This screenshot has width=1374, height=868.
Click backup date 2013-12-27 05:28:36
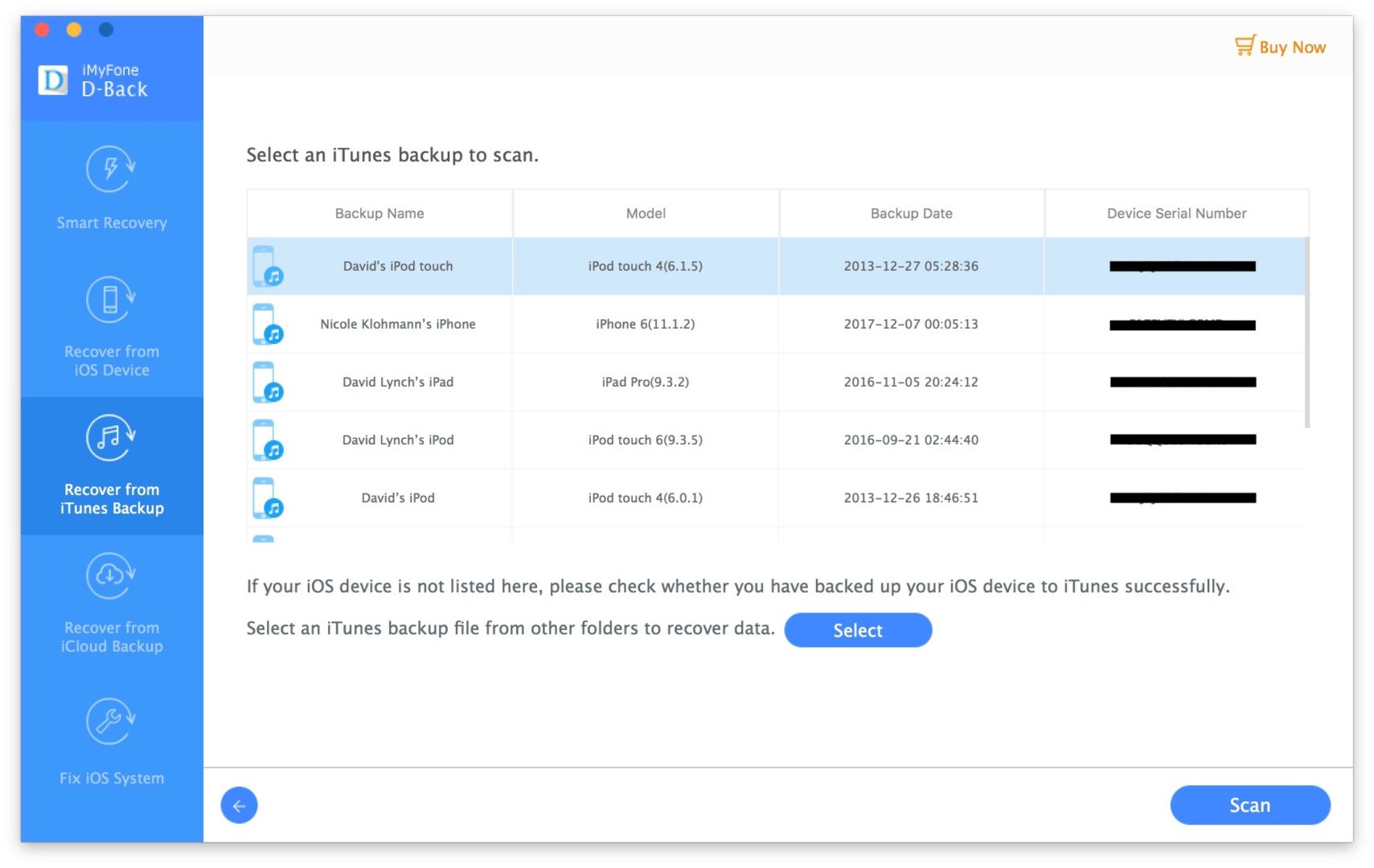coord(911,266)
